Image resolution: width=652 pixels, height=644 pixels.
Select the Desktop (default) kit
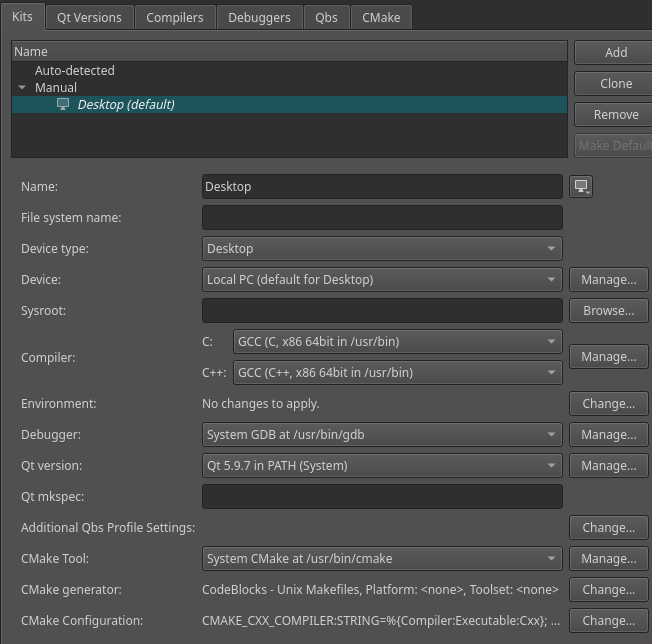[289, 104]
